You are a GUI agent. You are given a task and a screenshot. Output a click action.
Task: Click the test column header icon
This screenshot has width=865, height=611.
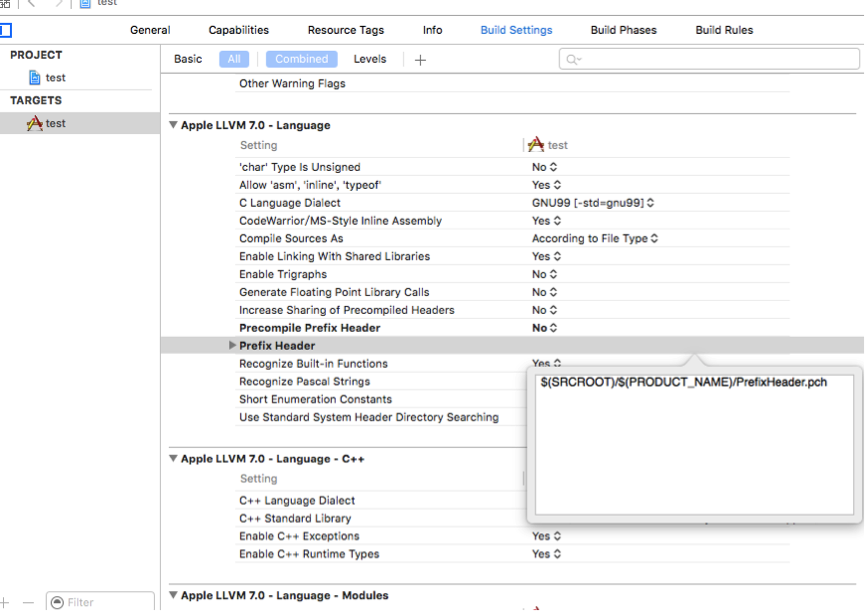[536, 144]
